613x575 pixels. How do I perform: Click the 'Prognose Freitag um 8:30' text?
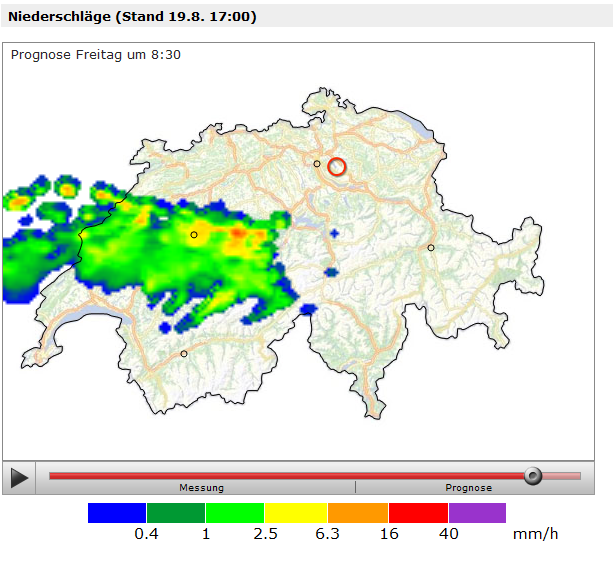click(x=96, y=54)
